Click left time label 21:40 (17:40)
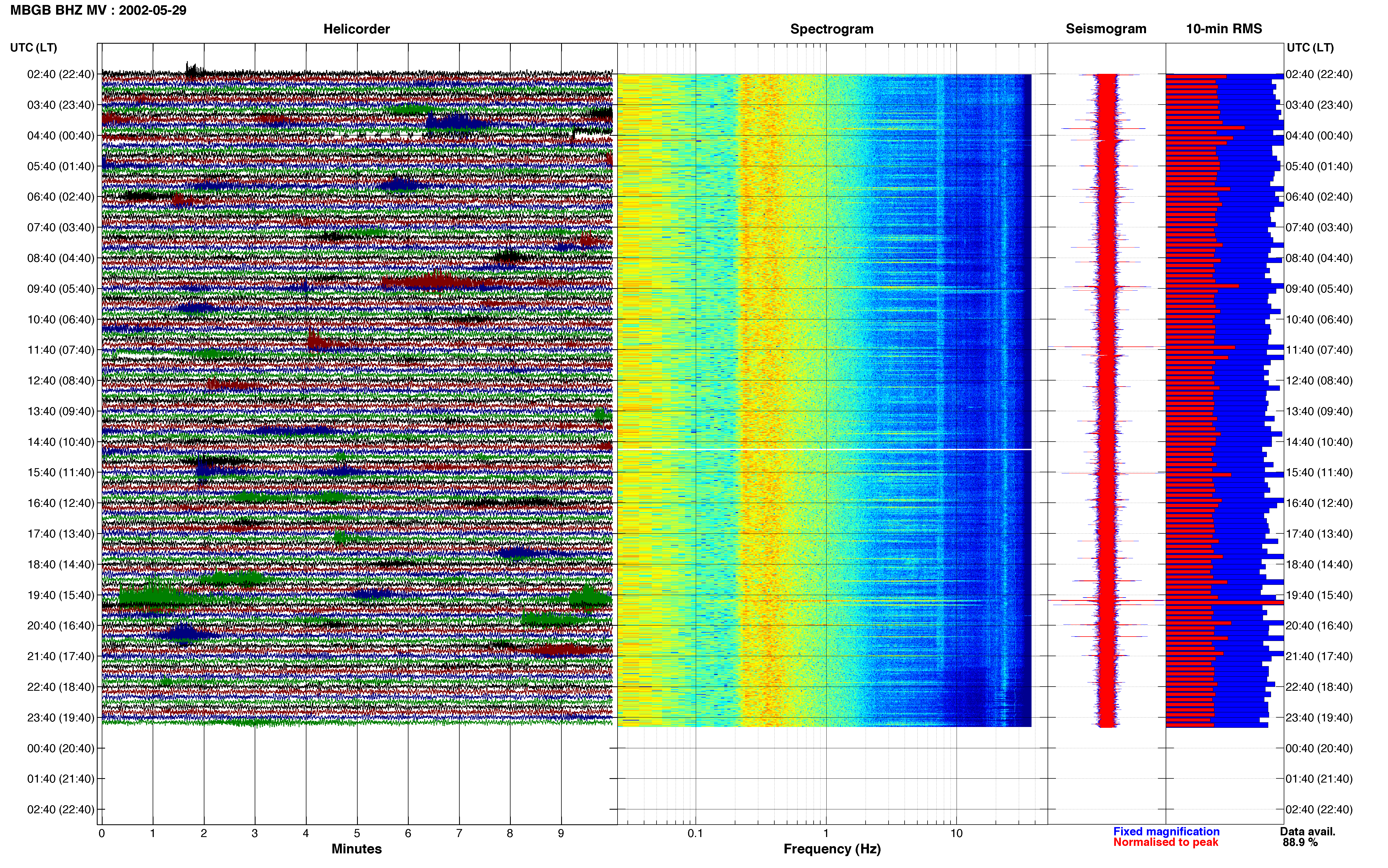 pos(61,656)
